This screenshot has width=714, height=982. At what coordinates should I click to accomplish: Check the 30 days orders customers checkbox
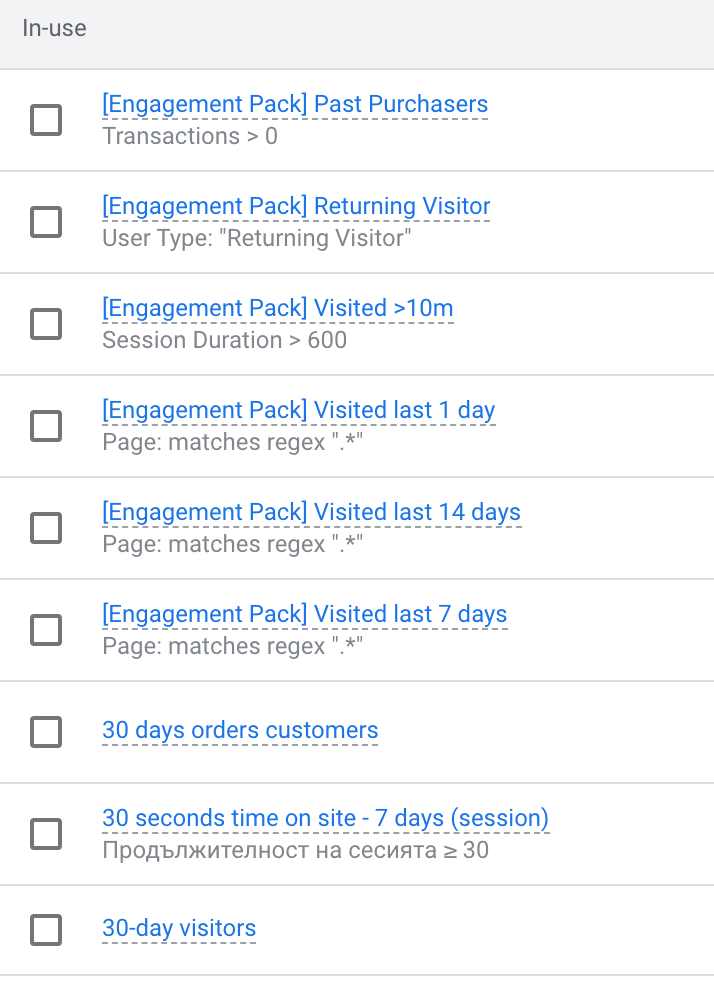pyautogui.click(x=45, y=731)
